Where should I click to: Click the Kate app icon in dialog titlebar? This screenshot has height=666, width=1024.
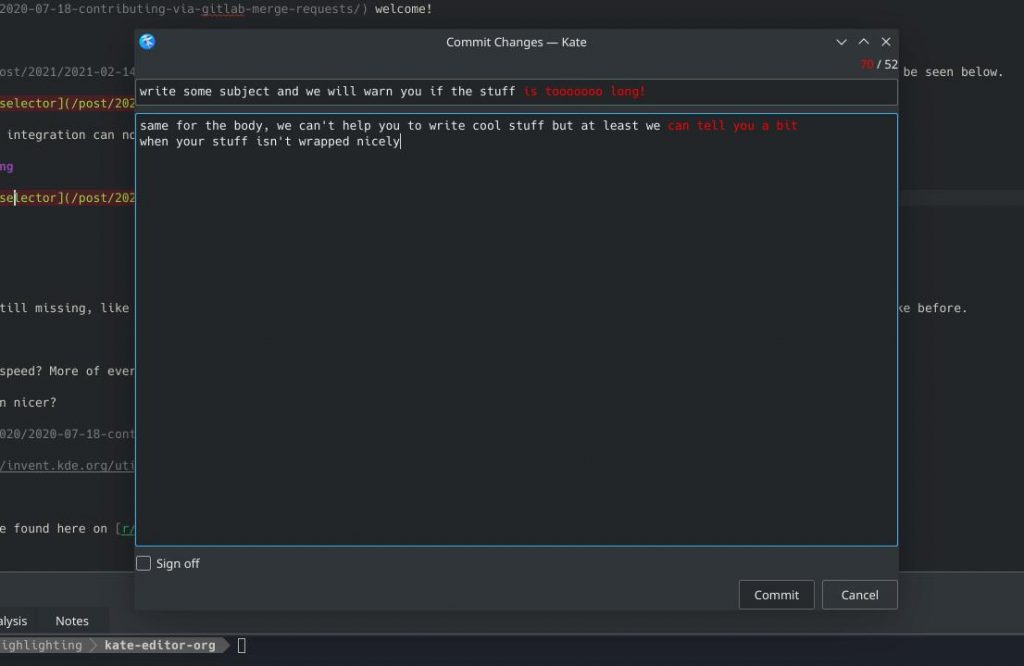(x=148, y=42)
